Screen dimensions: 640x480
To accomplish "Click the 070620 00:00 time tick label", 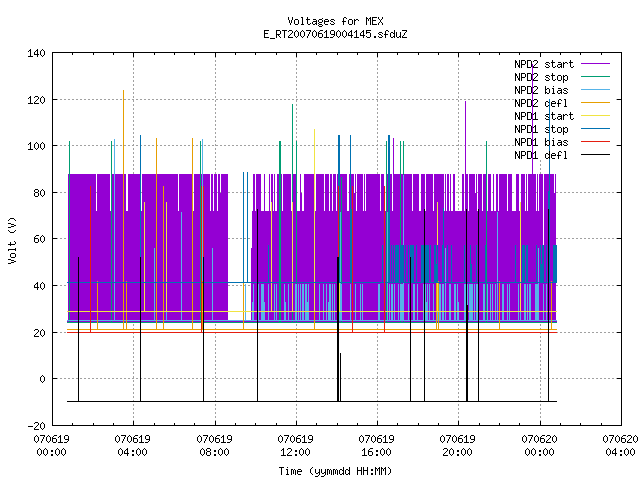I will point(540,446).
